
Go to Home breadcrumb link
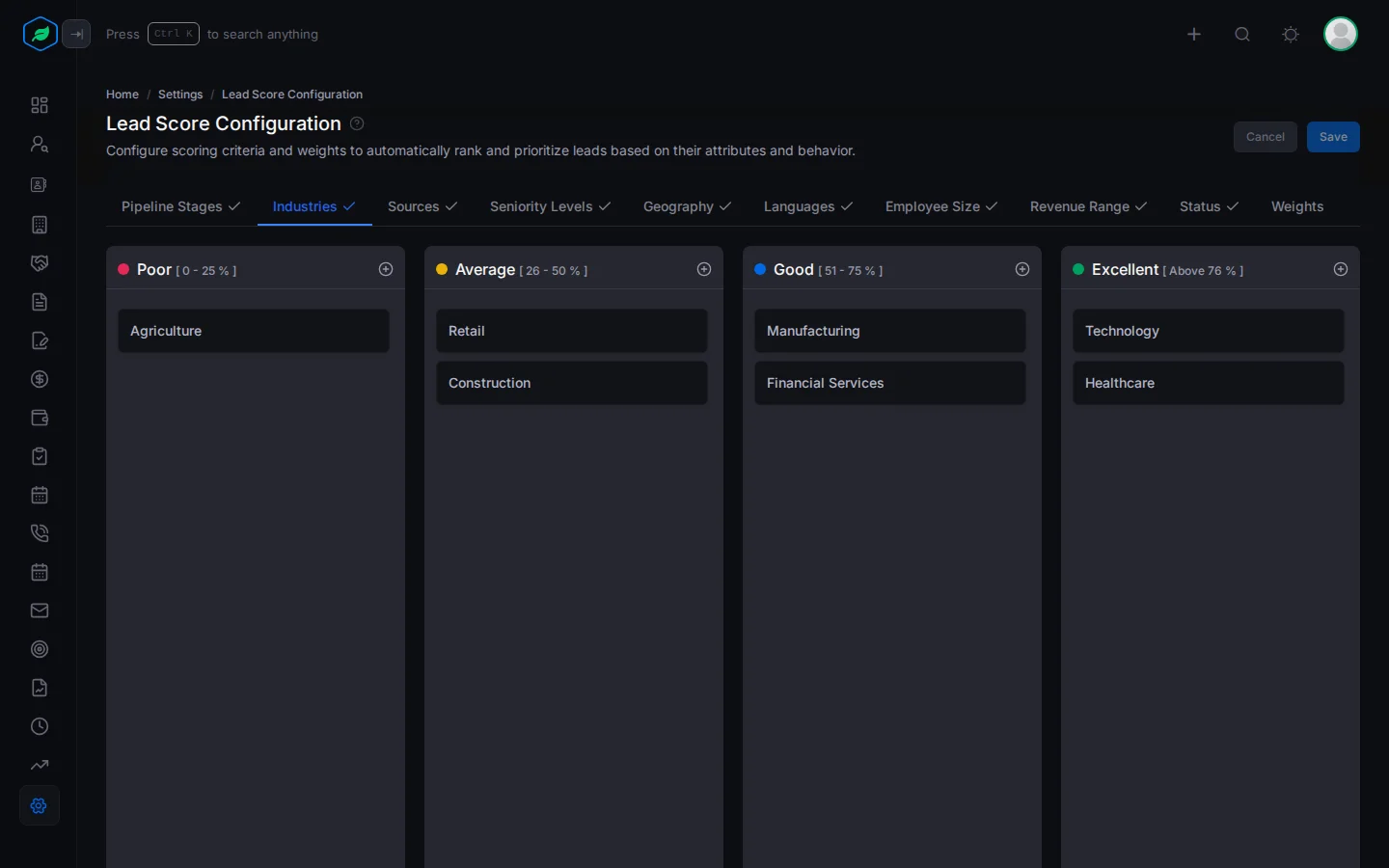(123, 95)
